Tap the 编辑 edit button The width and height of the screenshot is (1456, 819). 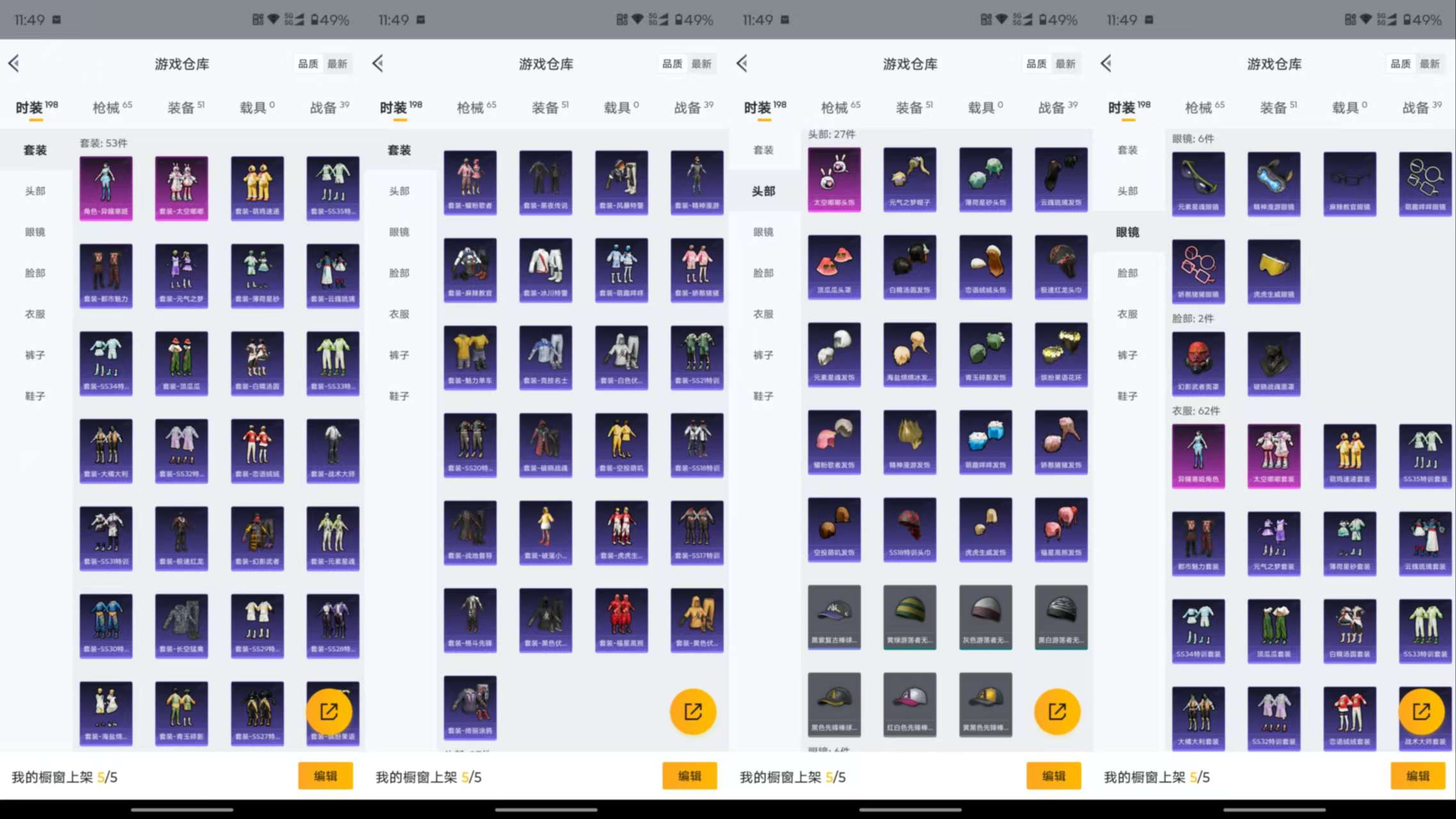coord(326,775)
